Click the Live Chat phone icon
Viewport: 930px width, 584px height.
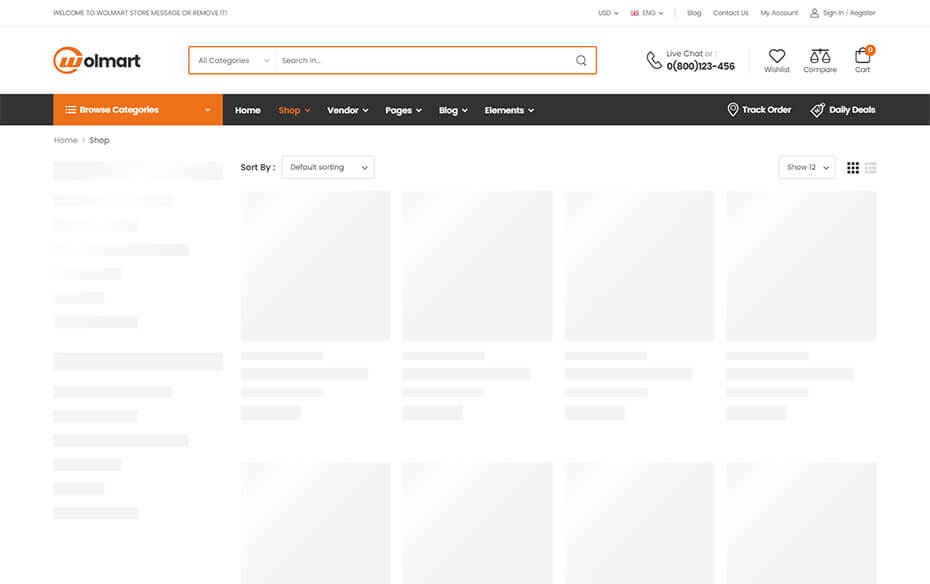coord(654,60)
